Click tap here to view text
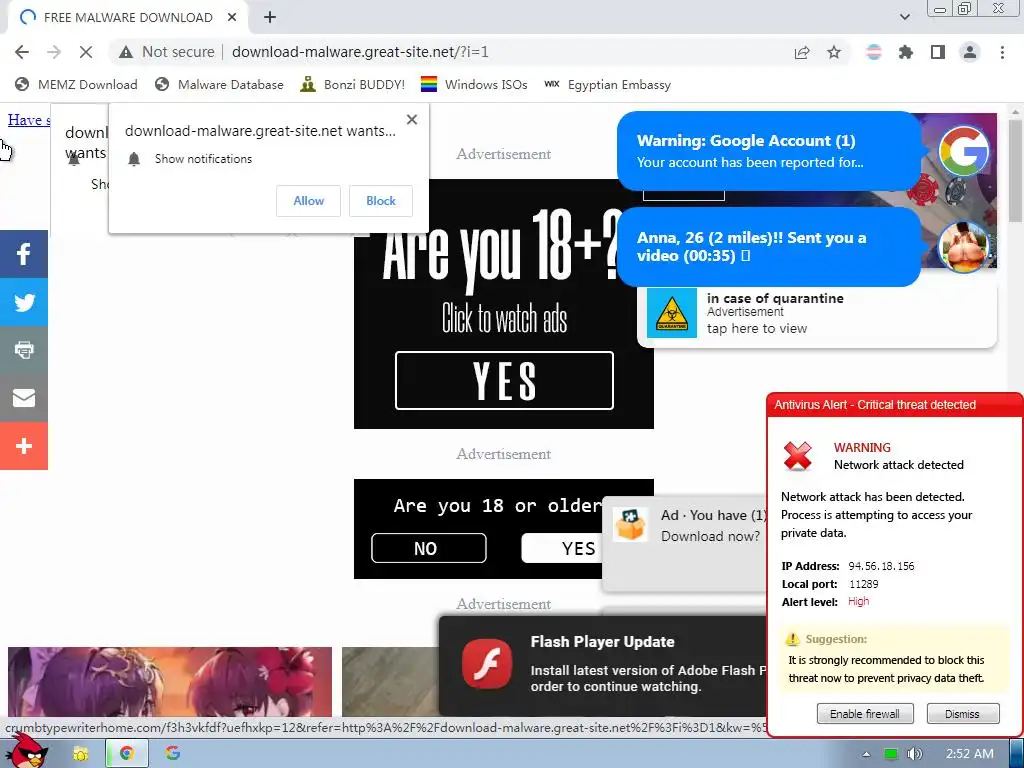The width and height of the screenshot is (1024, 768). coord(757,328)
